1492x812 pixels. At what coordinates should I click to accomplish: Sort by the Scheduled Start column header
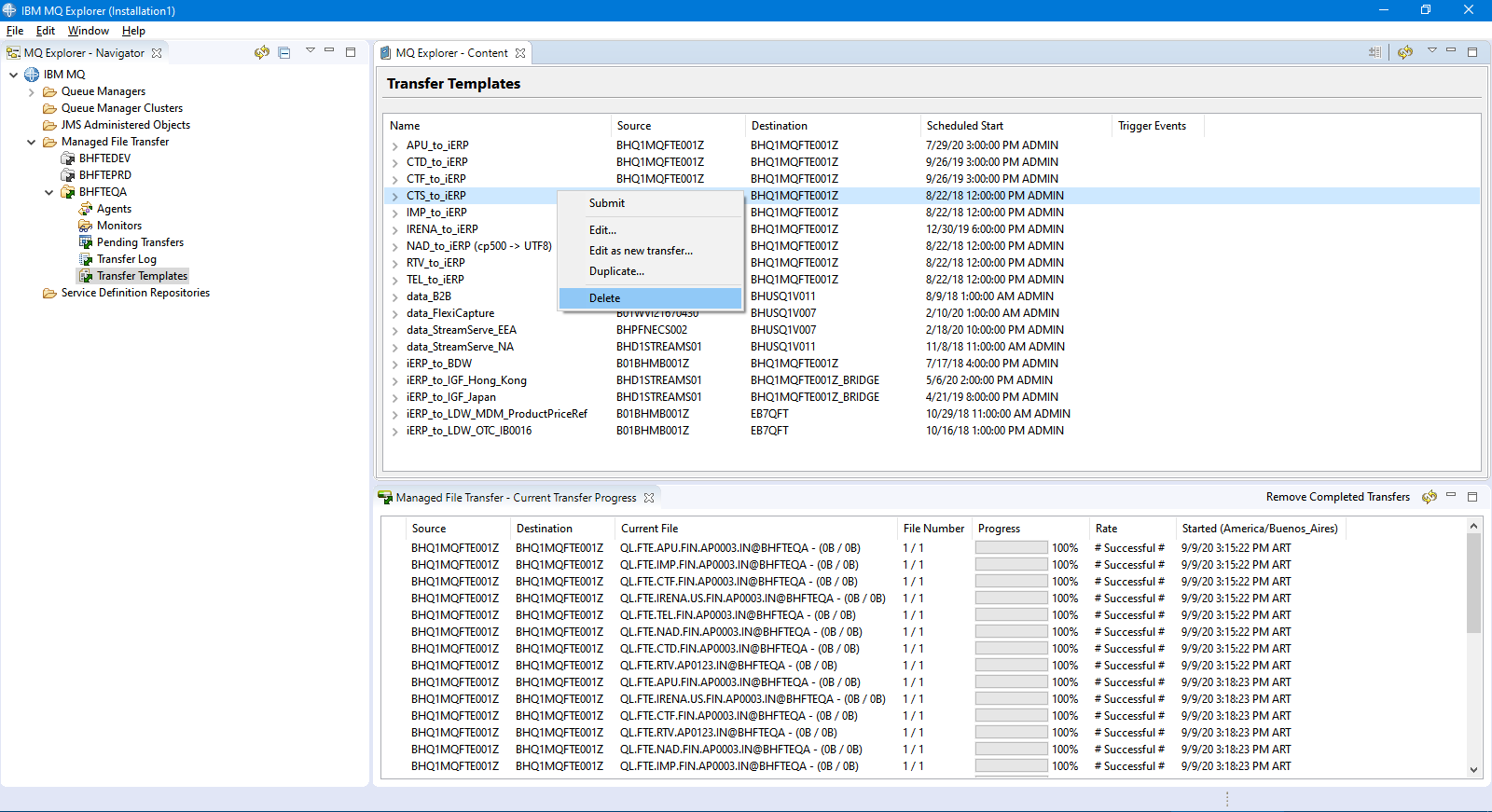click(x=1015, y=126)
